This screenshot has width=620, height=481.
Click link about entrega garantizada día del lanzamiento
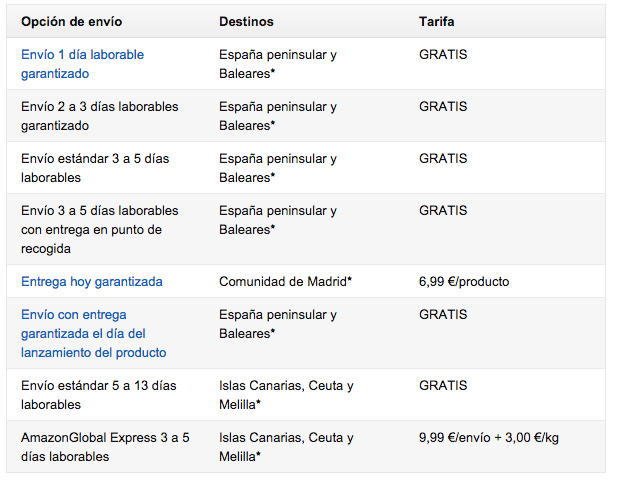[93, 333]
